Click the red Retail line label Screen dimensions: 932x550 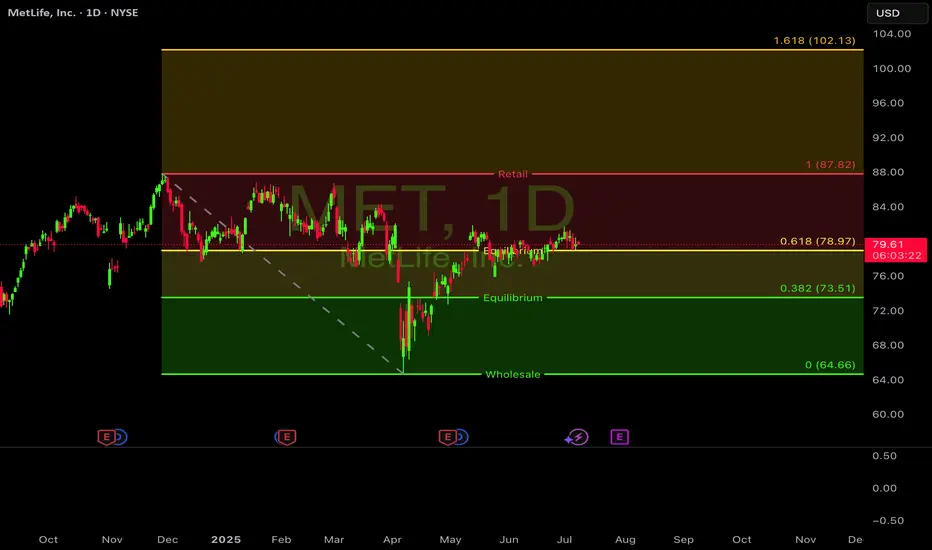(512, 174)
